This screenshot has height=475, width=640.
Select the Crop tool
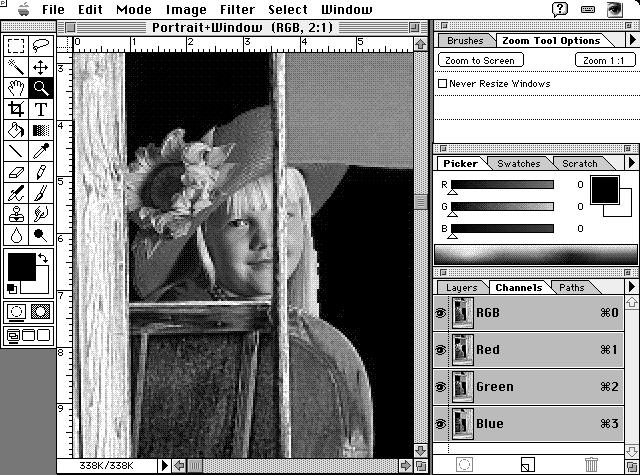16,109
